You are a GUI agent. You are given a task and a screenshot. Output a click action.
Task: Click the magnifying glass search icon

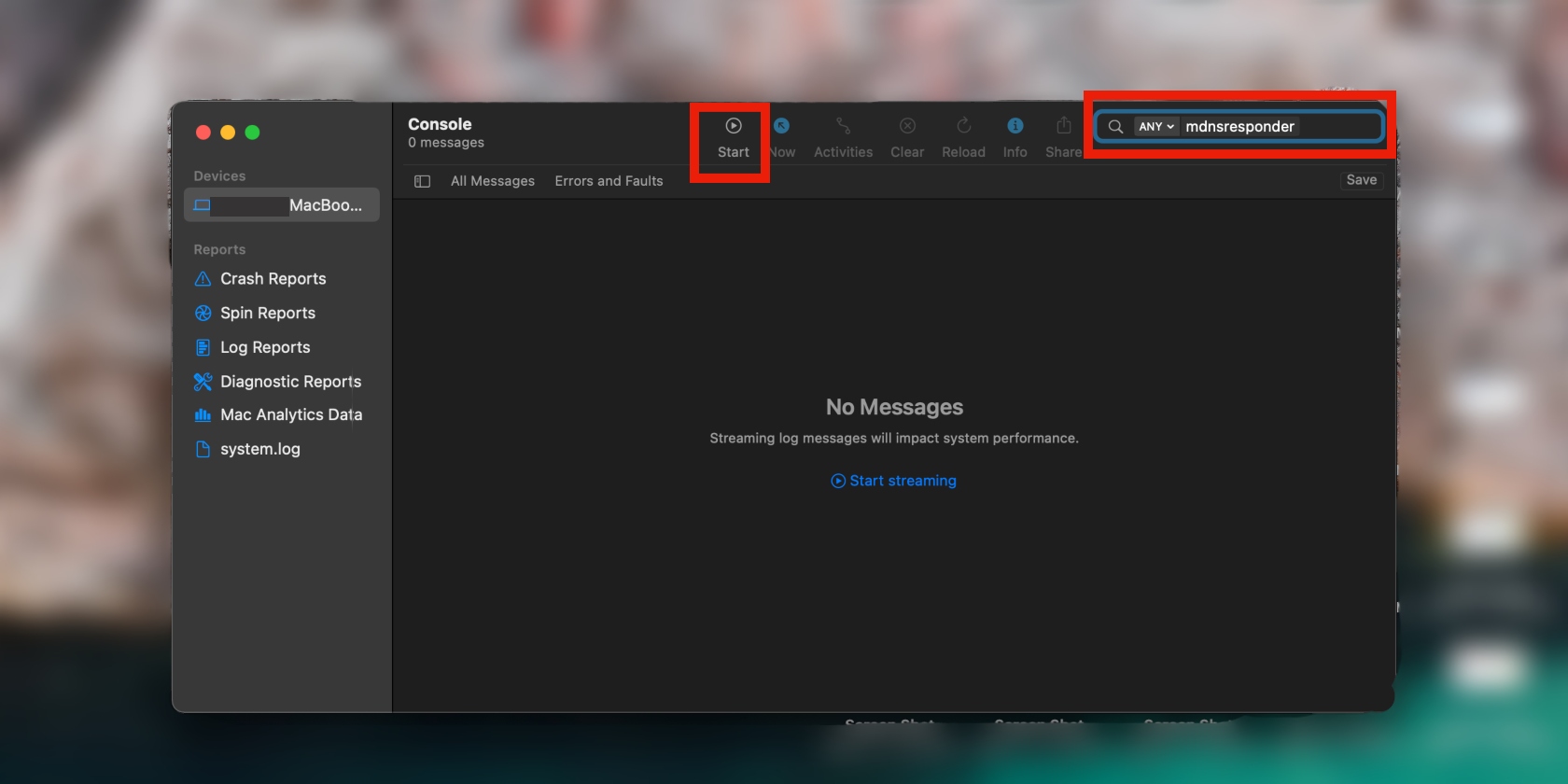tap(1115, 127)
